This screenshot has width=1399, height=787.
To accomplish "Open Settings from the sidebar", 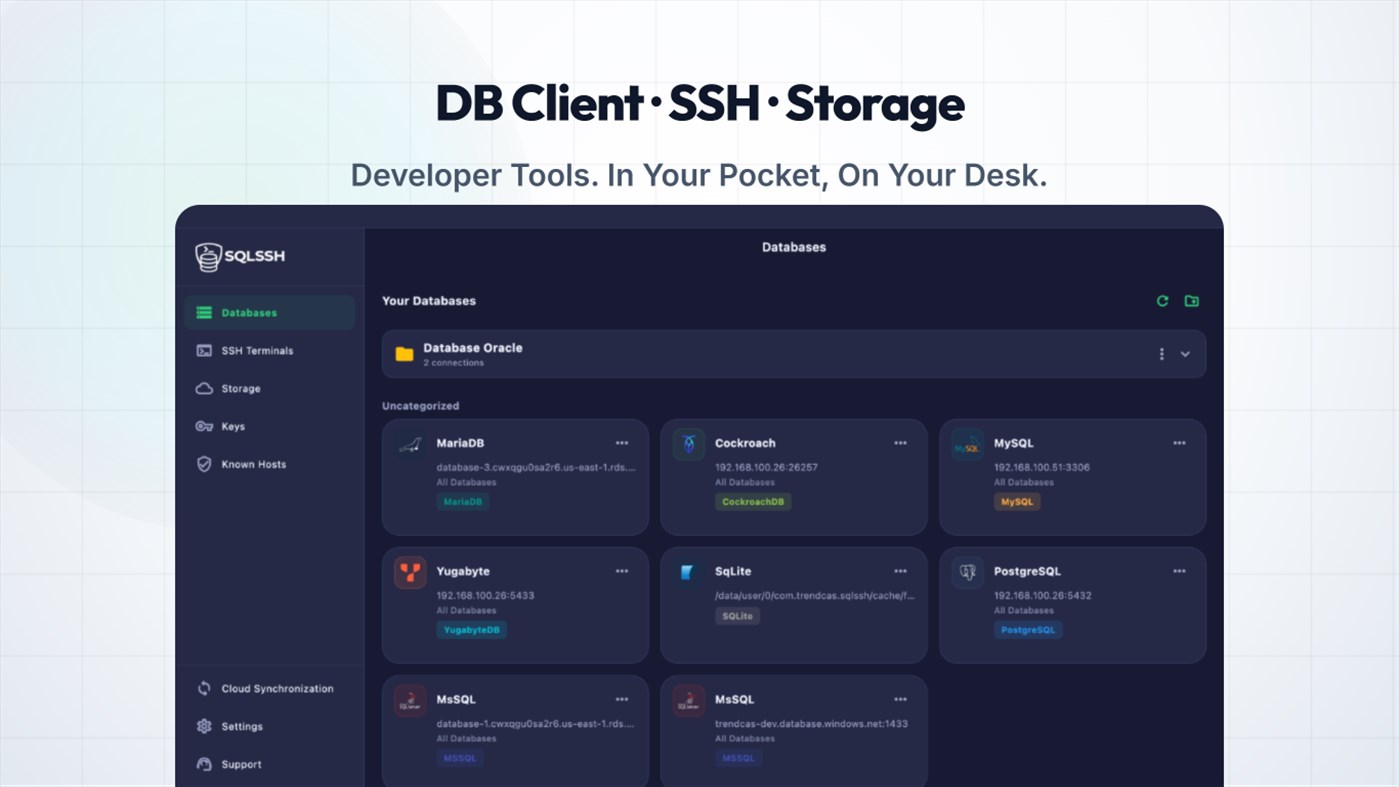I will pos(269,727).
